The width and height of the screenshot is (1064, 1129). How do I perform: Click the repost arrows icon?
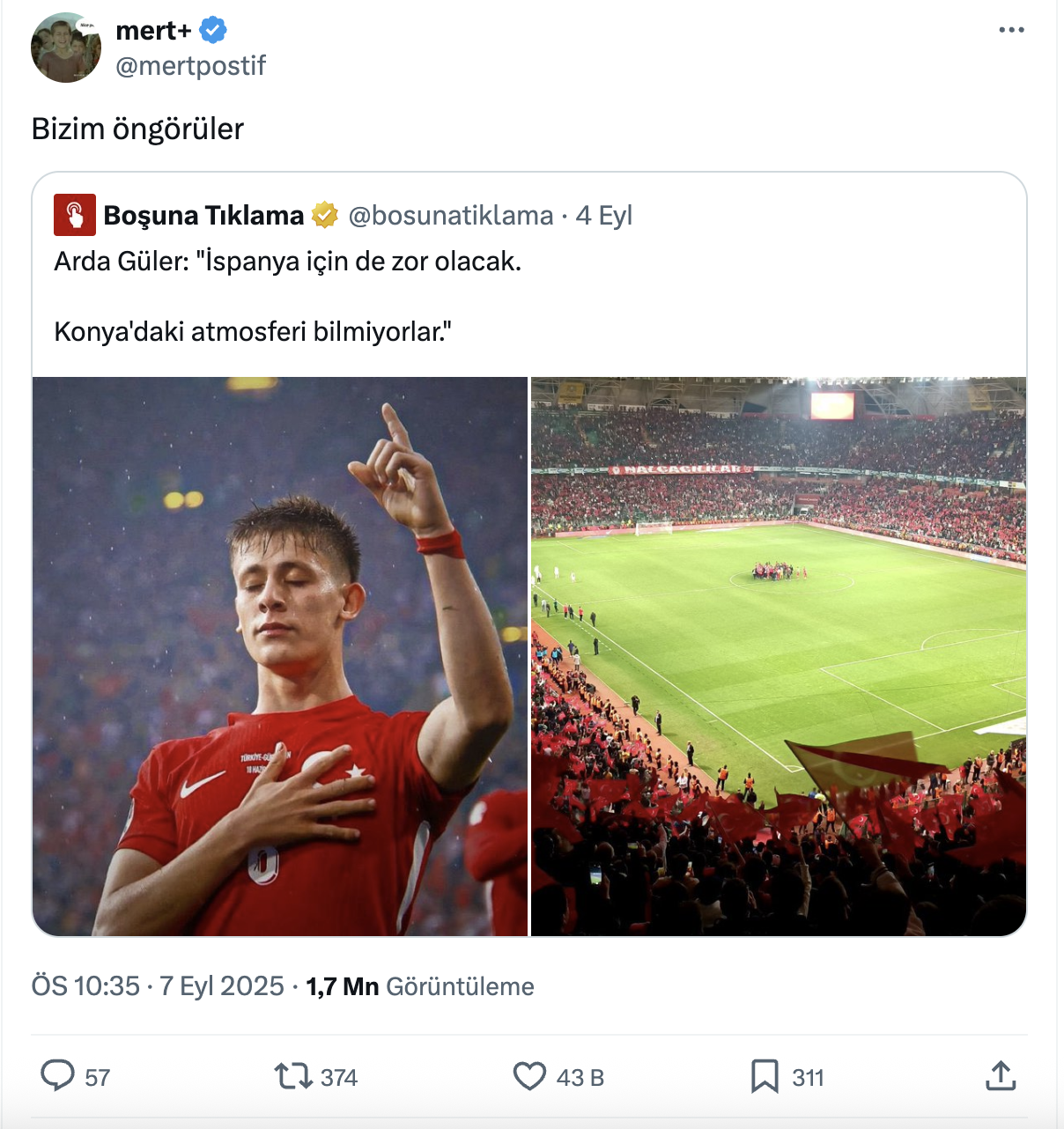click(x=292, y=1076)
